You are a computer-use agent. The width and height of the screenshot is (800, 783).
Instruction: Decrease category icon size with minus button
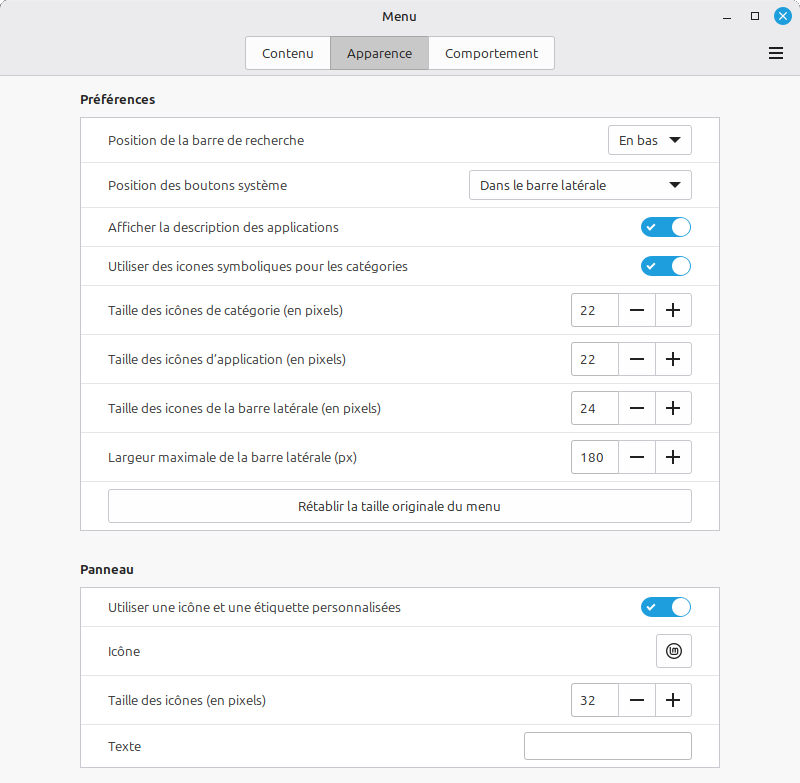click(x=637, y=311)
